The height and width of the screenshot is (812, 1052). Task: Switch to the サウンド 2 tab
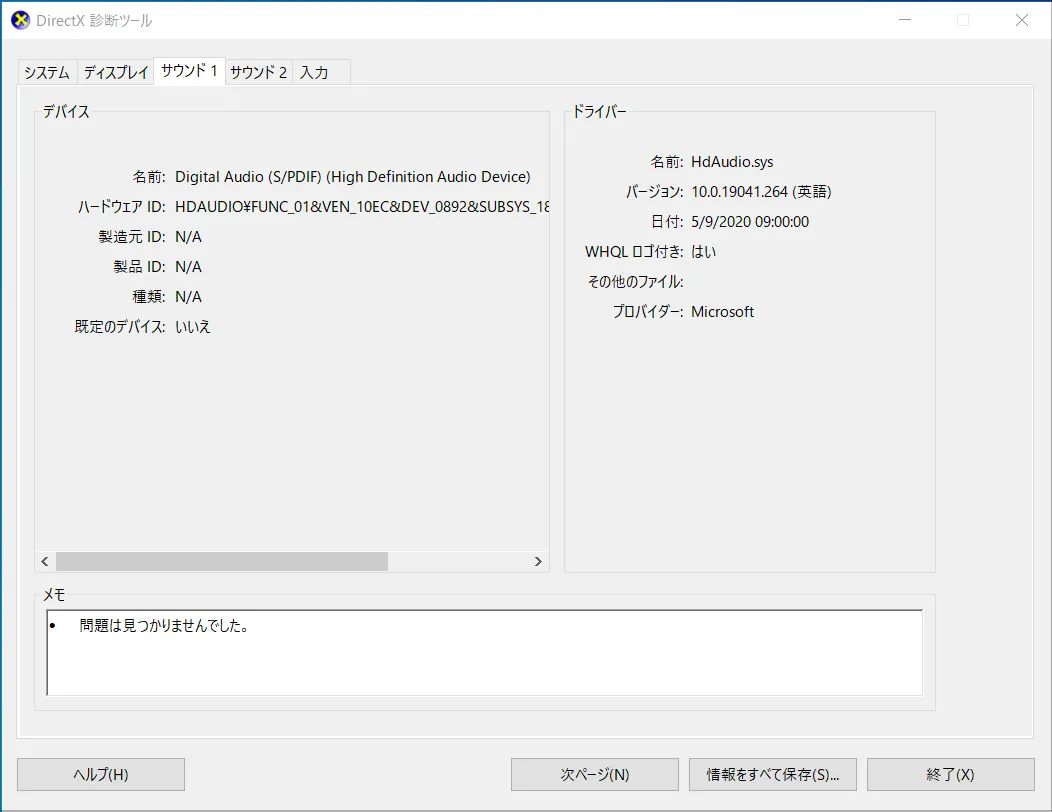pyautogui.click(x=258, y=72)
